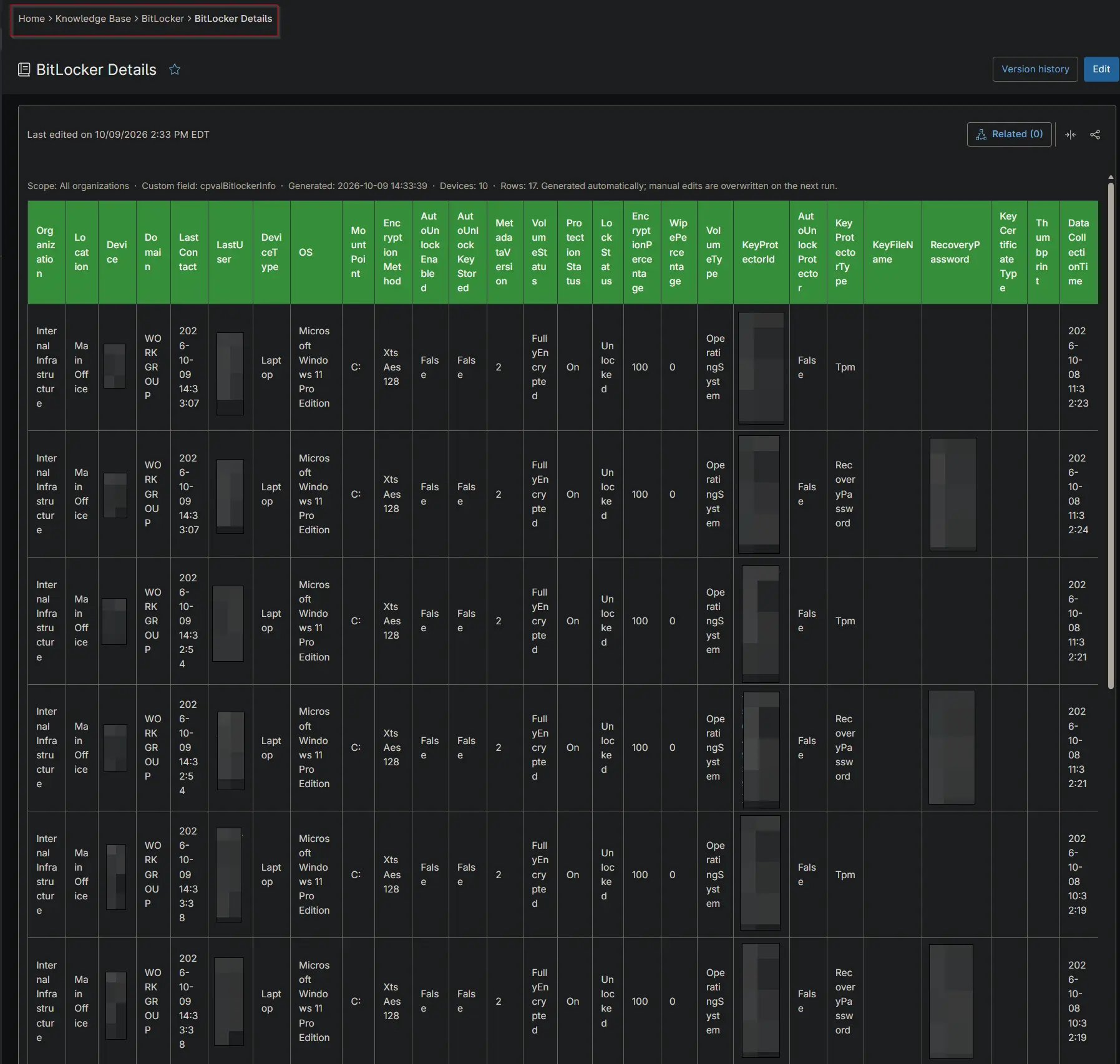Screen dimensions: 1120x1064
Task: Click the Location column header
Action: (x=82, y=252)
